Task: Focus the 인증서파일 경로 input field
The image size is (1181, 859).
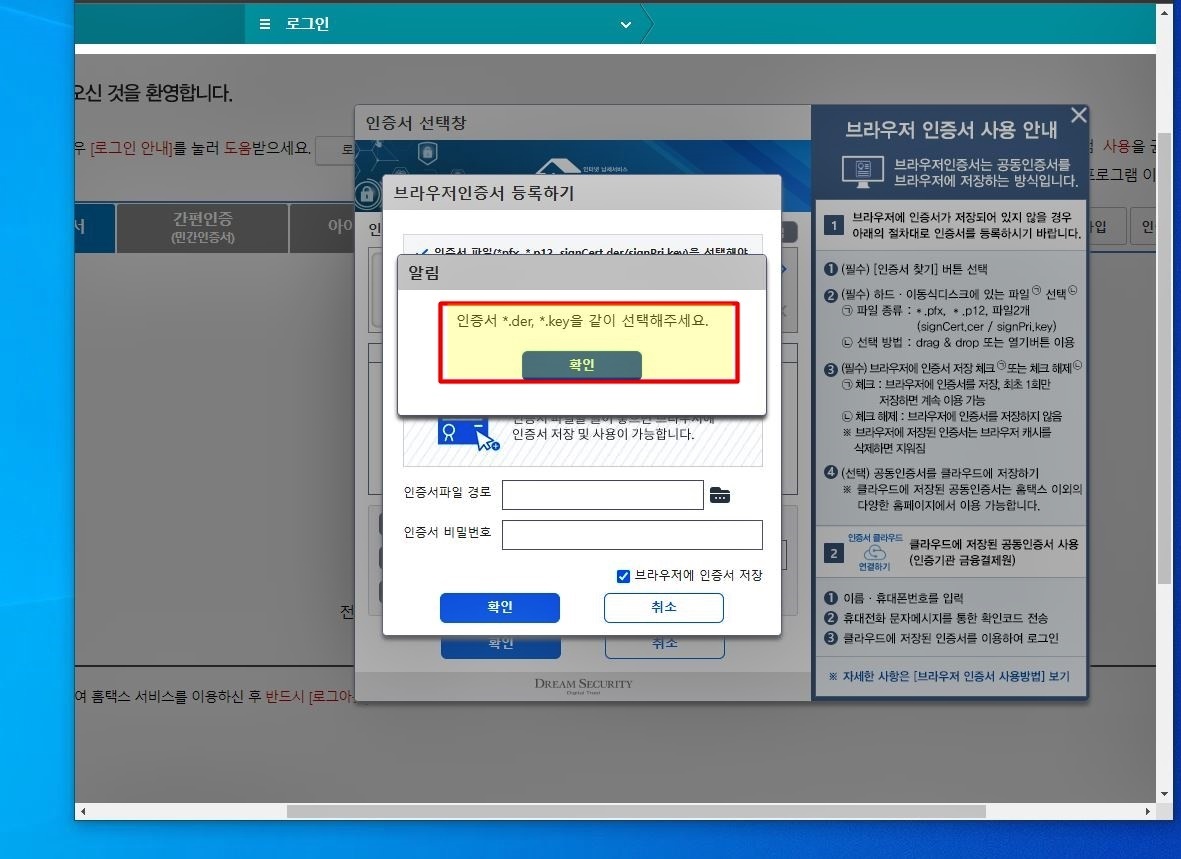Action: click(x=603, y=495)
